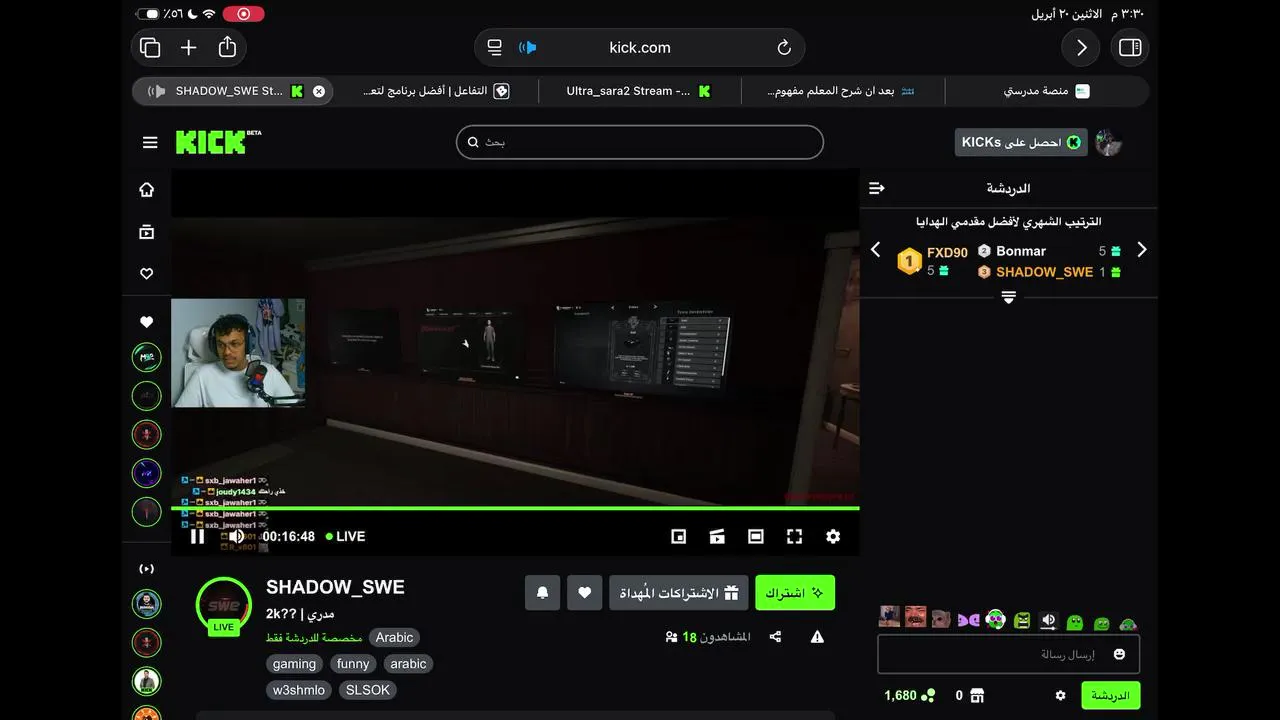1280x720 pixels.
Task: Enable picture-in-picture mini player
Action: tap(678, 537)
